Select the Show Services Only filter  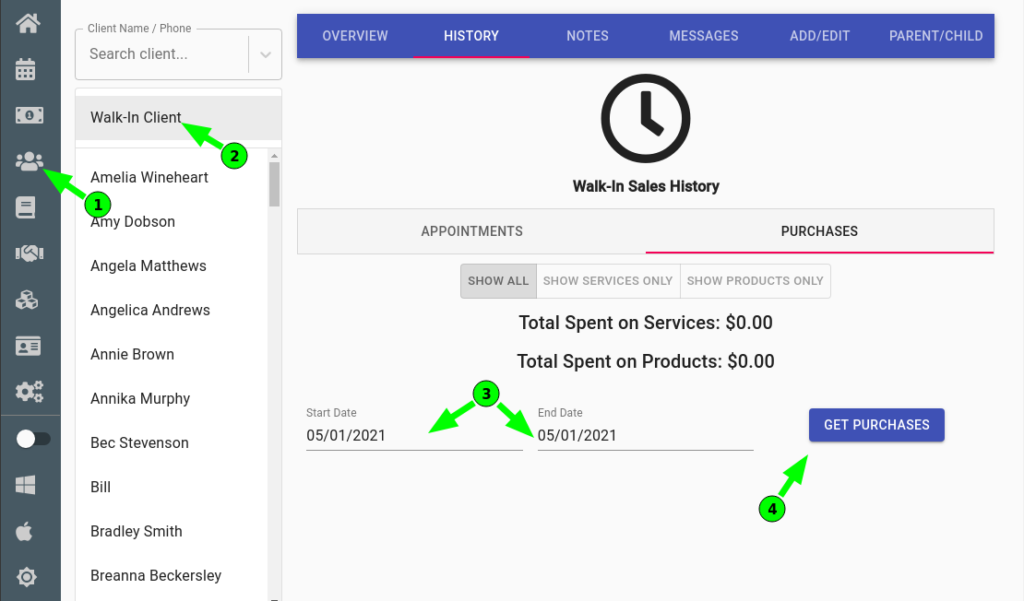point(608,281)
